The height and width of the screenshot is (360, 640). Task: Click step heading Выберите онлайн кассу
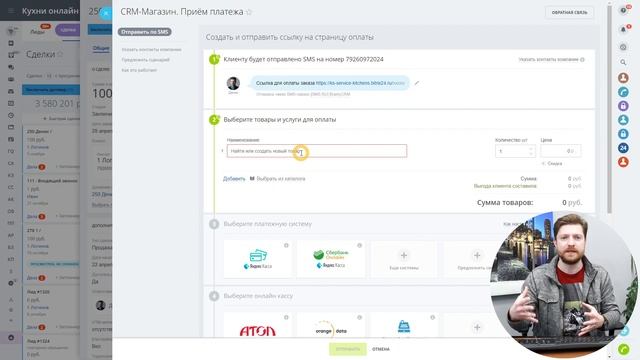258,296
